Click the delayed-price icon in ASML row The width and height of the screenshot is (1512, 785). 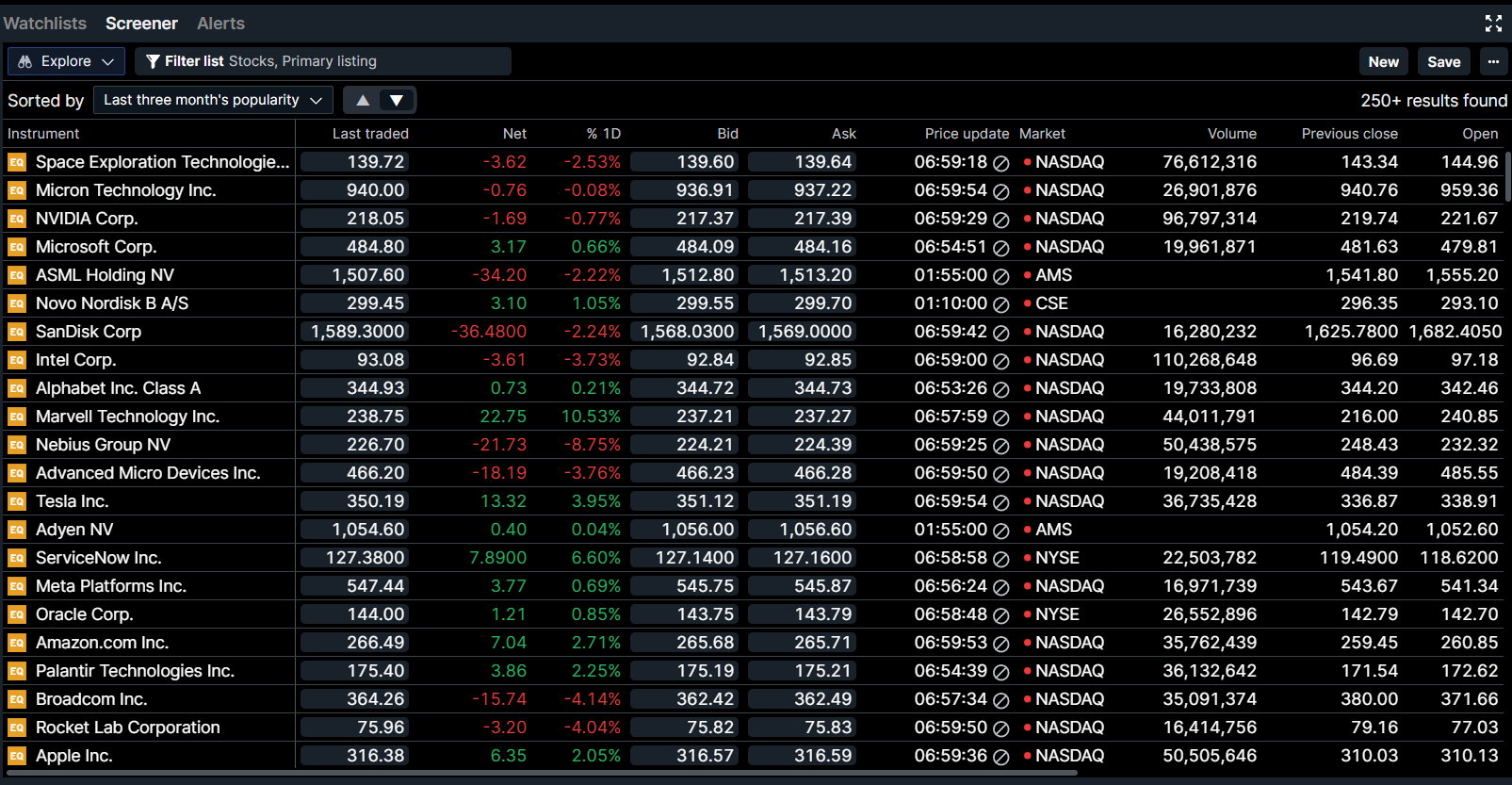pyautogui.click(x=1001, y=276)
